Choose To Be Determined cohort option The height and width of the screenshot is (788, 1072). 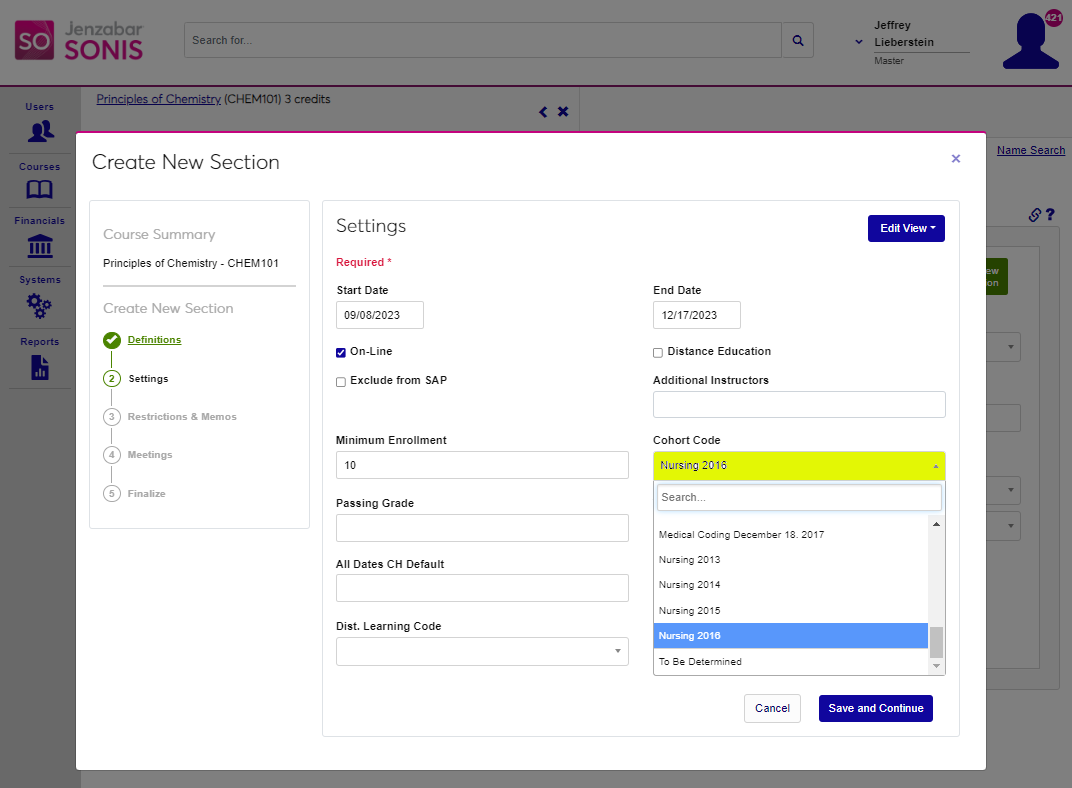(700, 662)
